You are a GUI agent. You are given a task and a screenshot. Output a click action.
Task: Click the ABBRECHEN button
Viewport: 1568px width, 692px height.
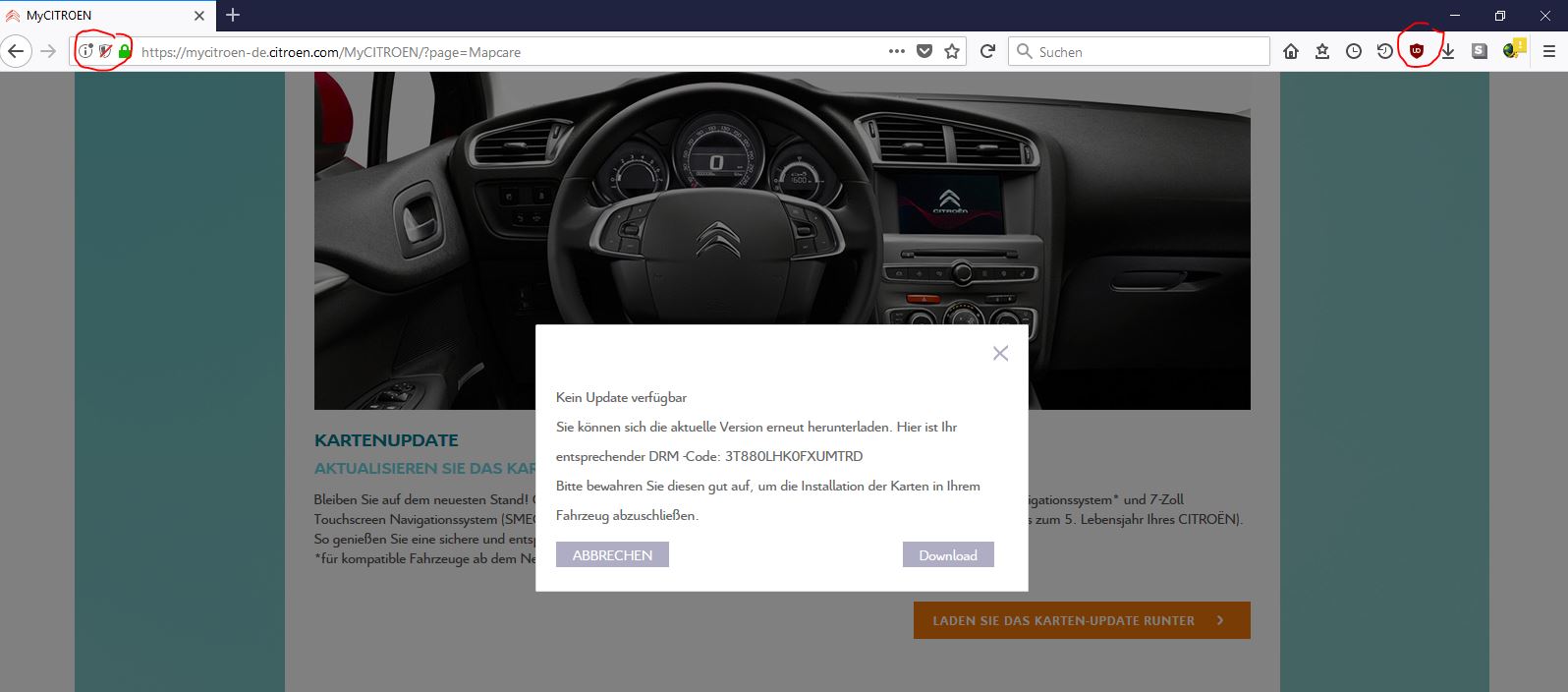[612, 554]
